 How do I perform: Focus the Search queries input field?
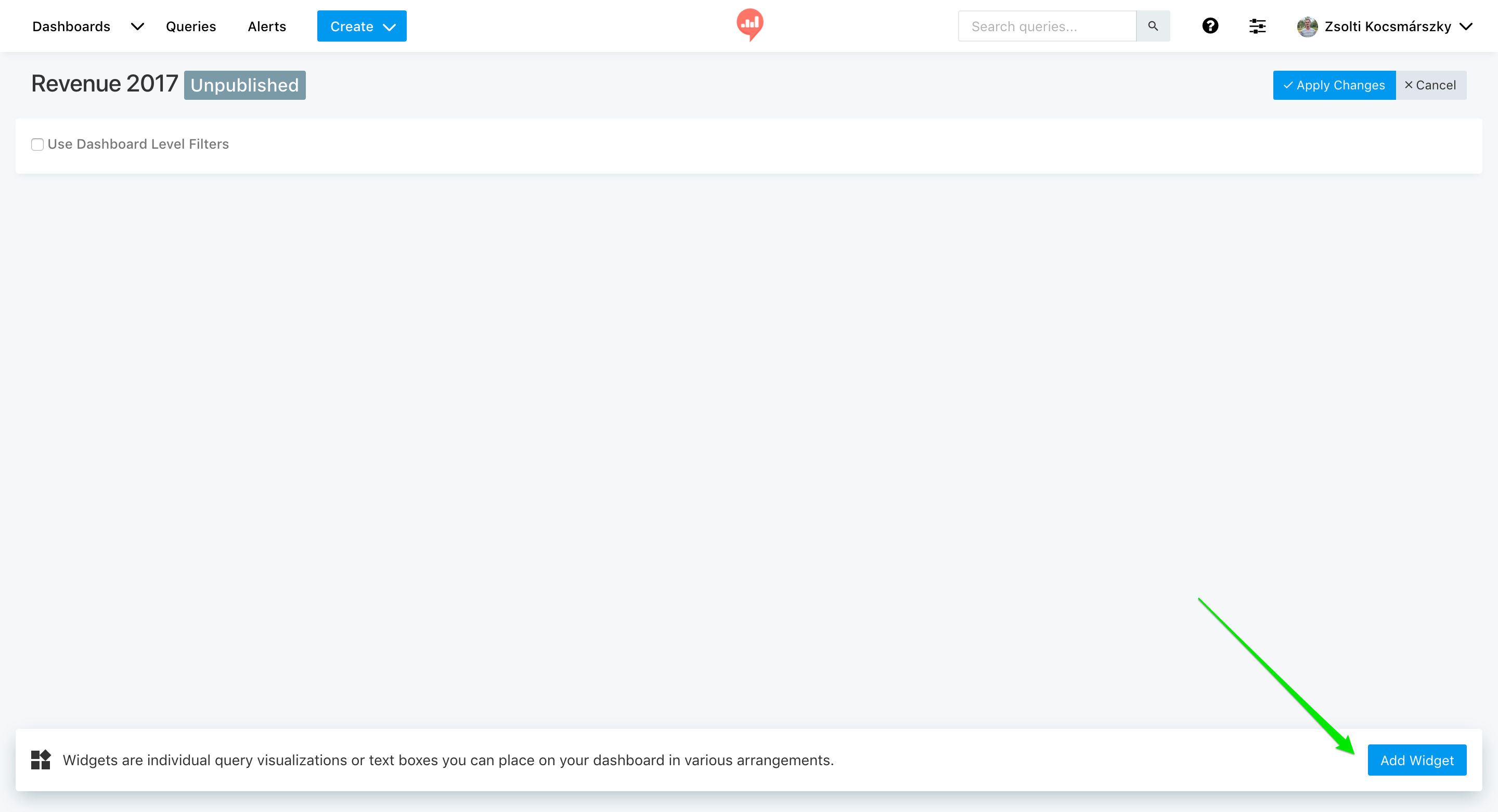(x=1047, y=27)
